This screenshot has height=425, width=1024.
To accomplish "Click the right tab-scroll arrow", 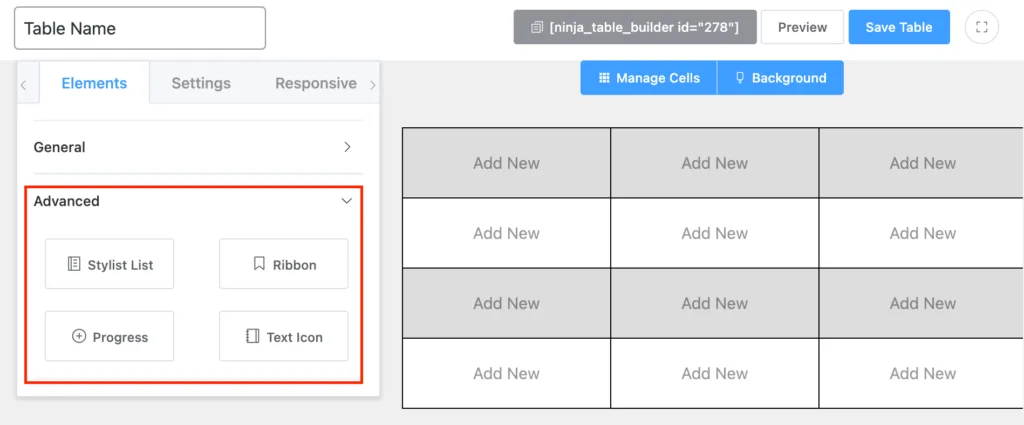I will point(373,84).
